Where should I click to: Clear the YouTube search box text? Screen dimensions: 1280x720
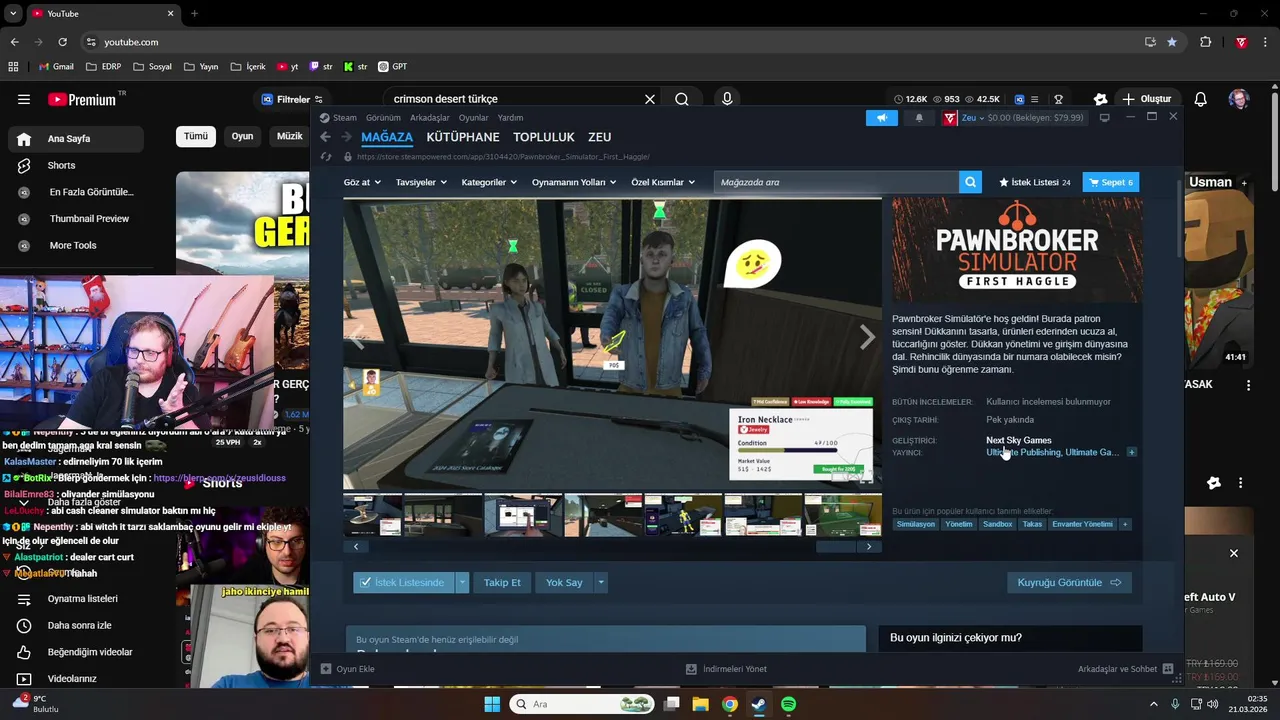(x=649, y=99)
